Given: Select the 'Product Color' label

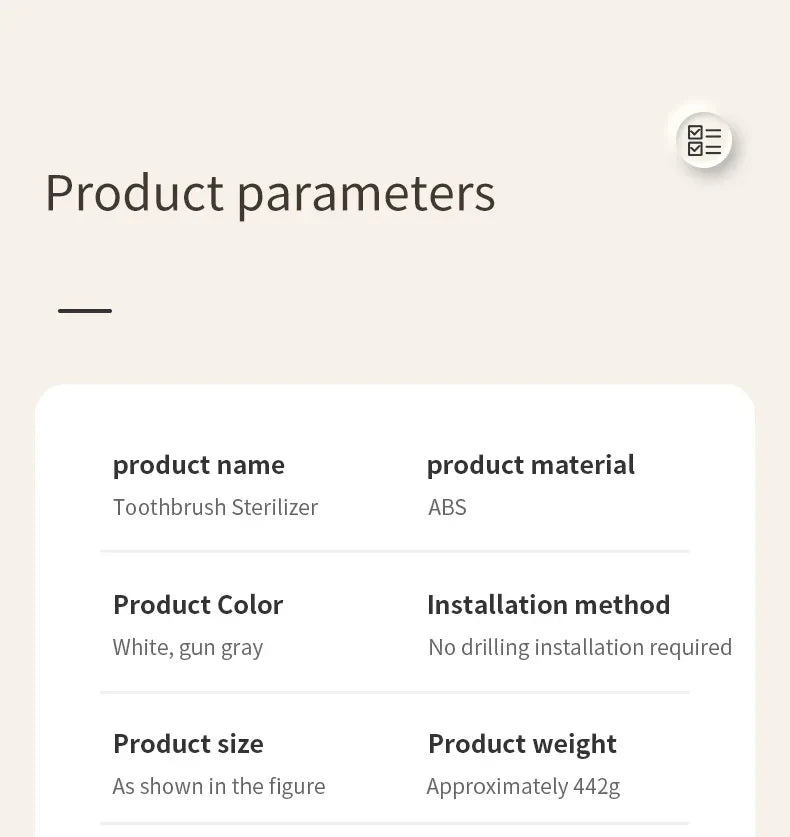Looking at the screenshot, I should pos(198,605).
